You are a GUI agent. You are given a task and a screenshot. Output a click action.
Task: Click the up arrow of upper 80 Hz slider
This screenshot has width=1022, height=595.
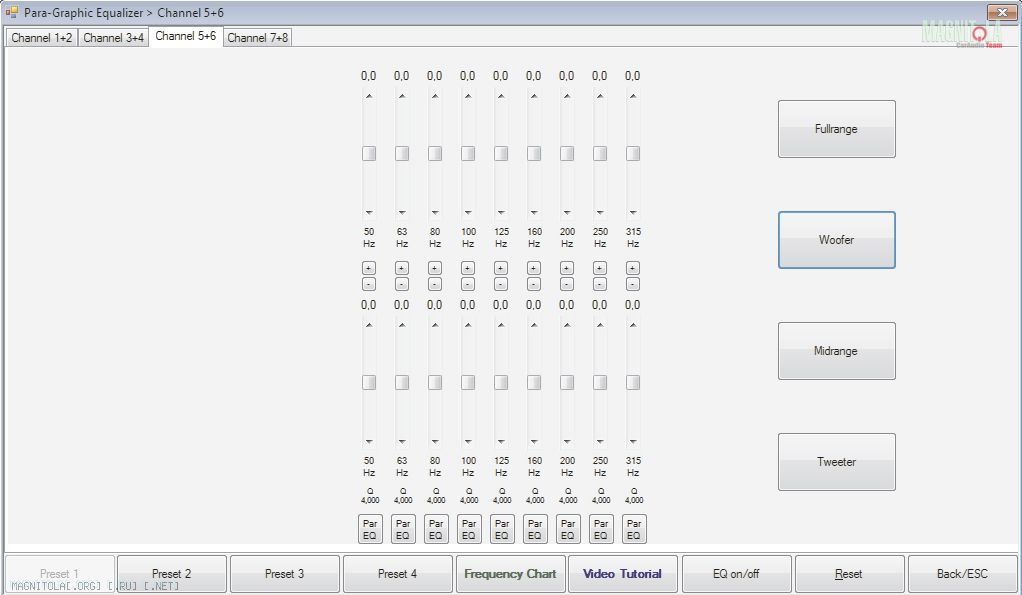point(435,96)
